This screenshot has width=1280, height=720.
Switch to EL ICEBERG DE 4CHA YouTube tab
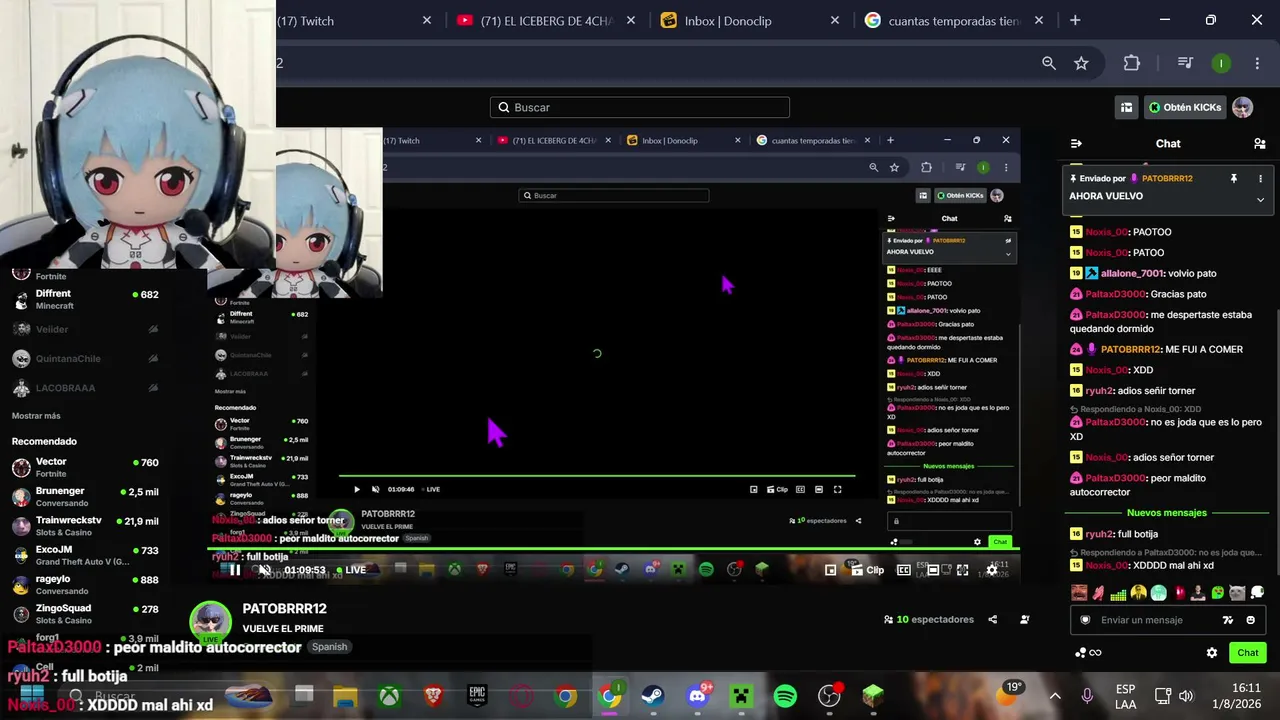[x=546, y=20]
